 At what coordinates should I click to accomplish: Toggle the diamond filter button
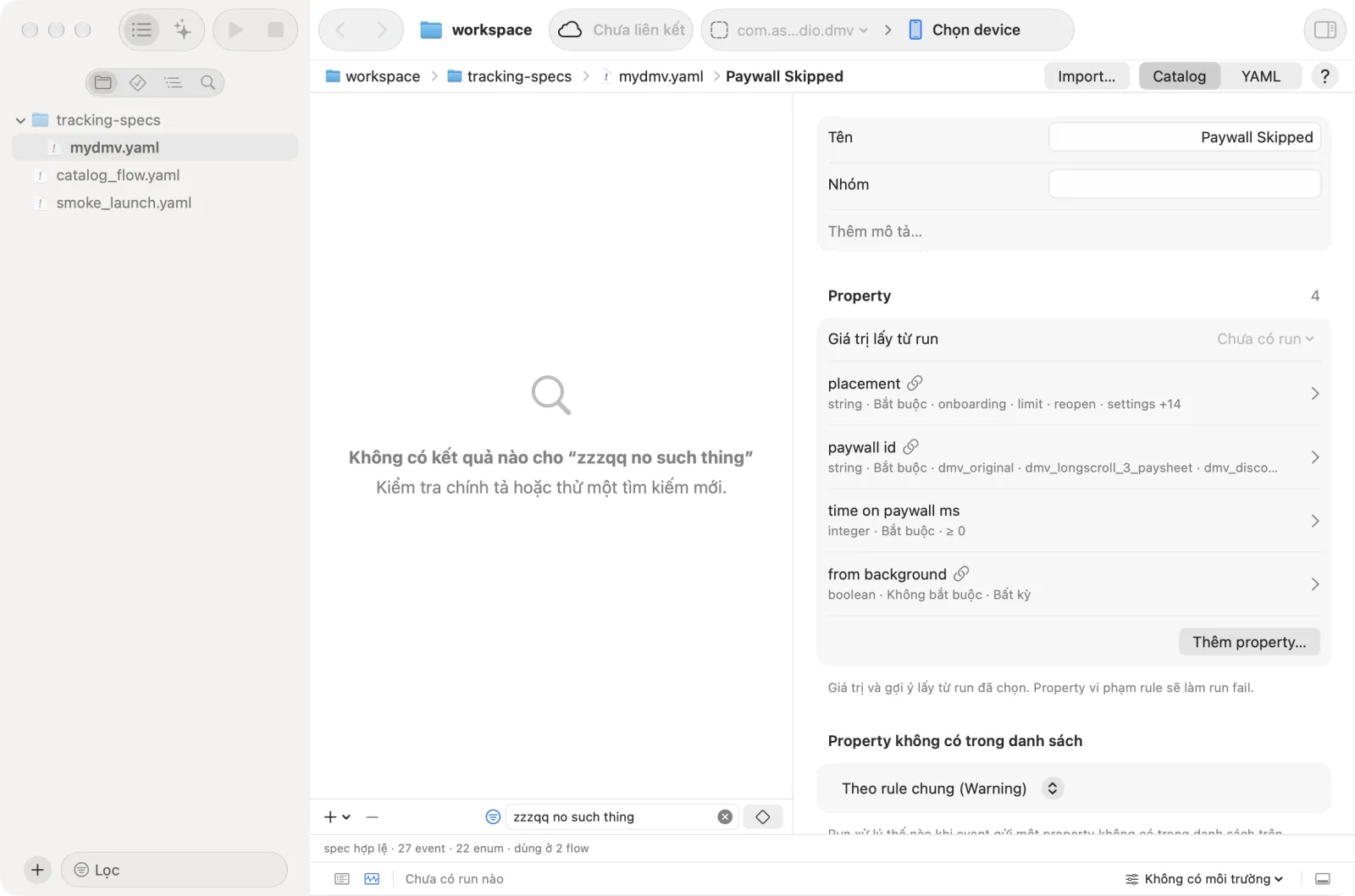[x=762, y=817]
